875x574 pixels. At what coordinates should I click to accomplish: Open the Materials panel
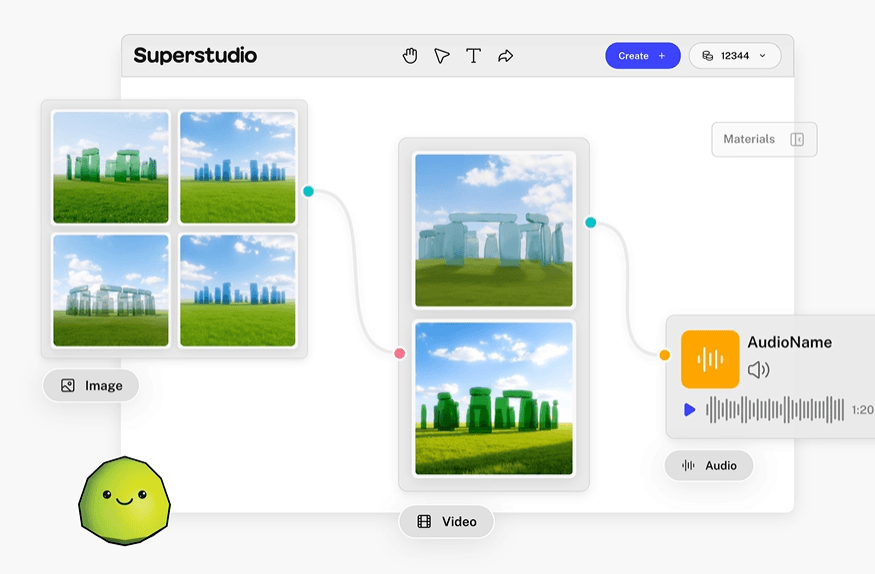coord(764,139)
